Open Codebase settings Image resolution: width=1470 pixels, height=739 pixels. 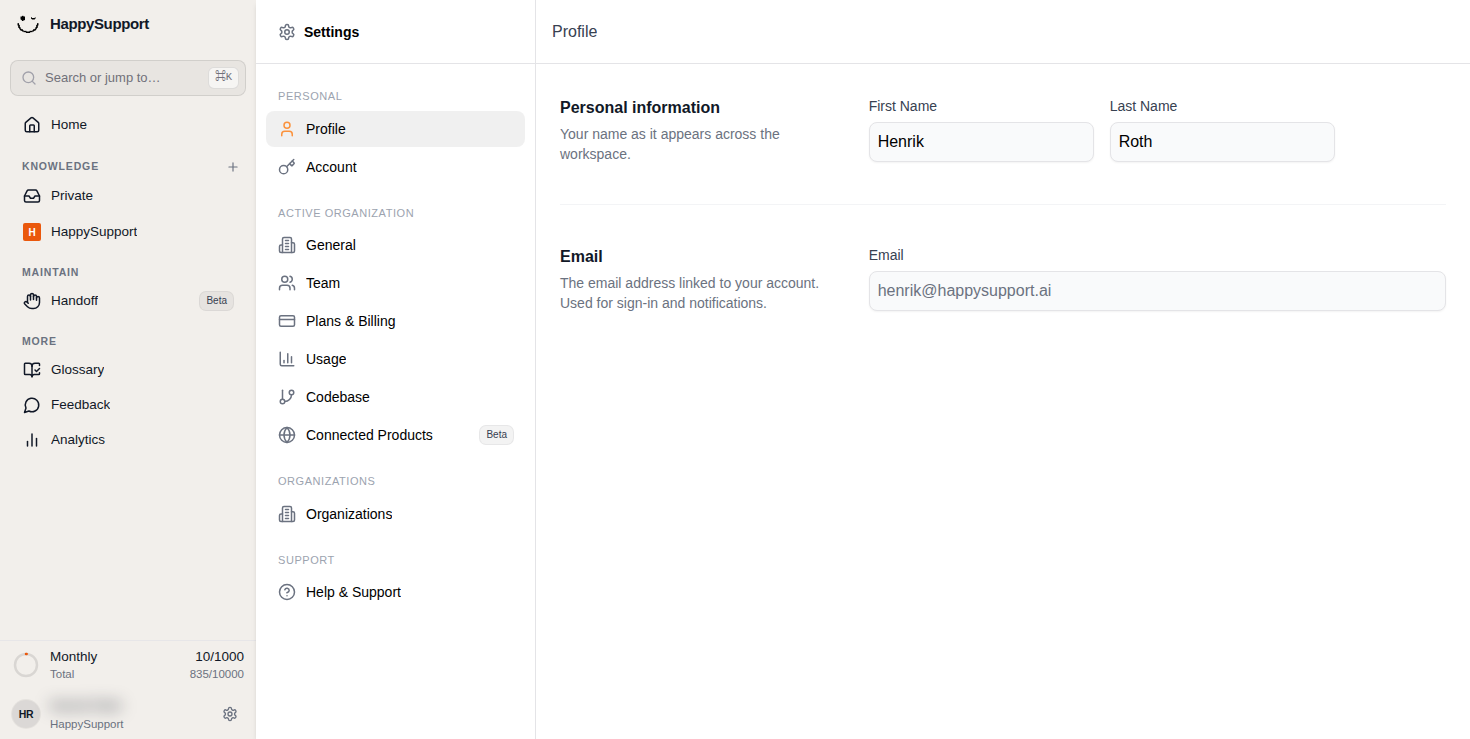(395, 397)
